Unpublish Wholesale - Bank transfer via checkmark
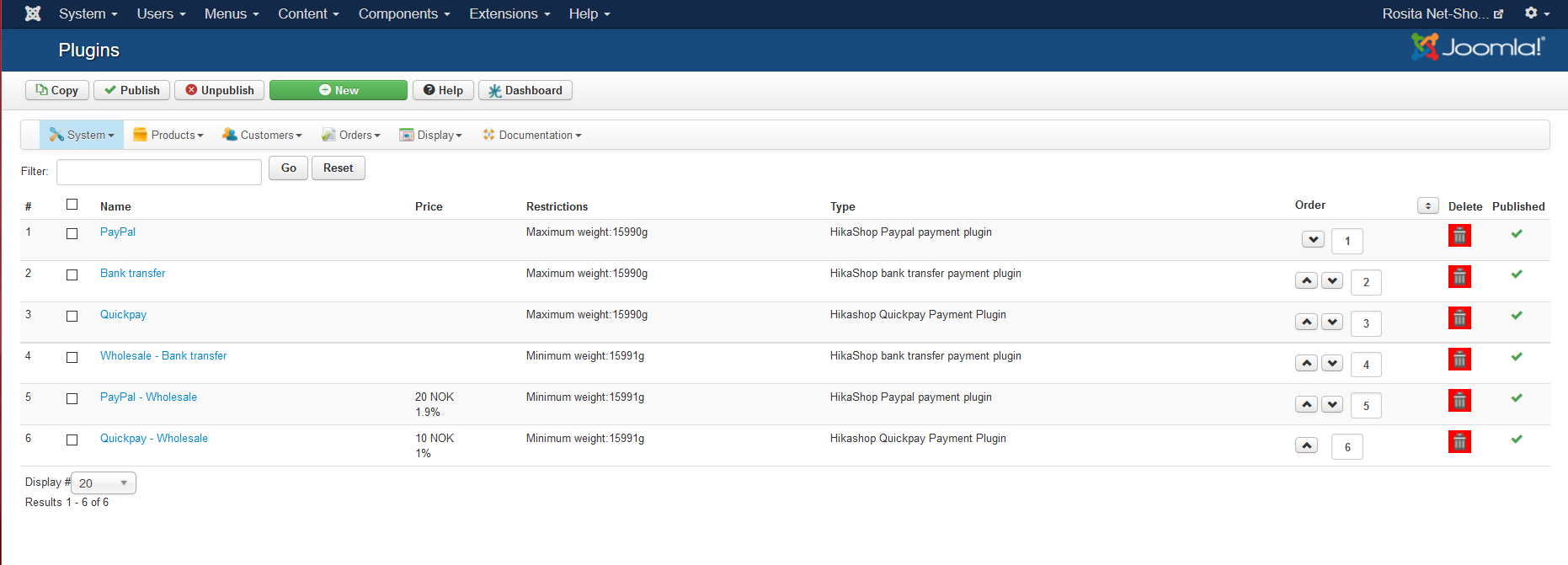Viewport: 1568px width, 565px height. 1517,357
